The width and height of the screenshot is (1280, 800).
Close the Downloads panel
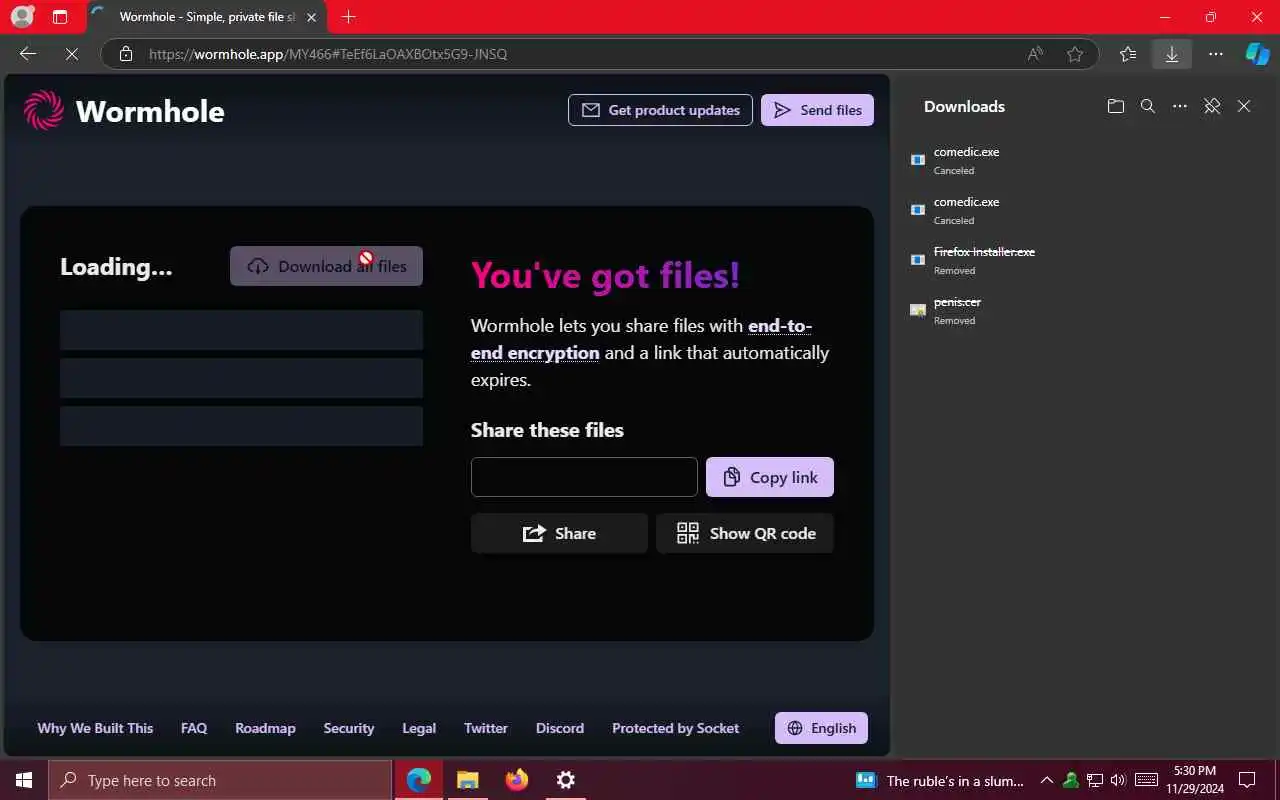(1244, 106)
